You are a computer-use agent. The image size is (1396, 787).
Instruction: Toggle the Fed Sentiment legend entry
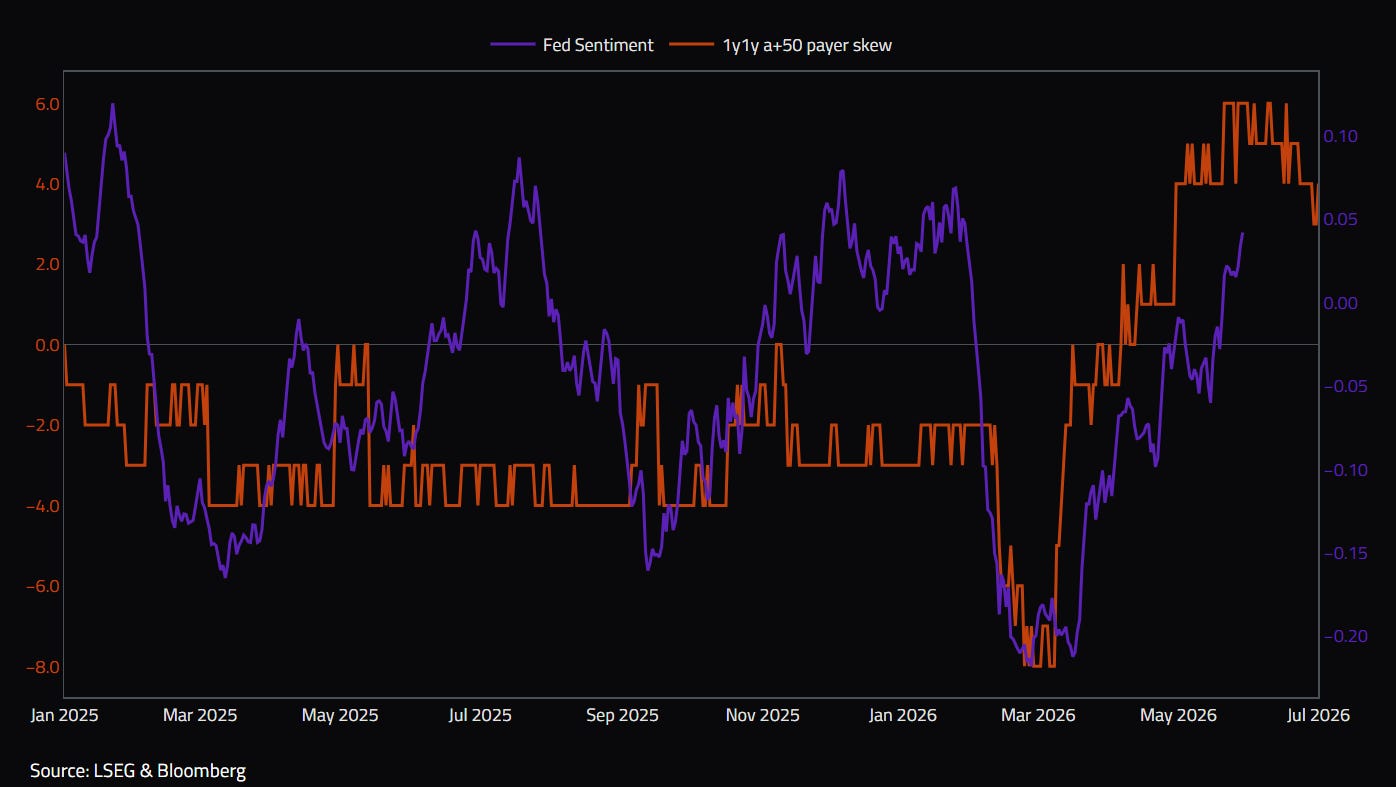pyautogui.click(x=572, y=45)
